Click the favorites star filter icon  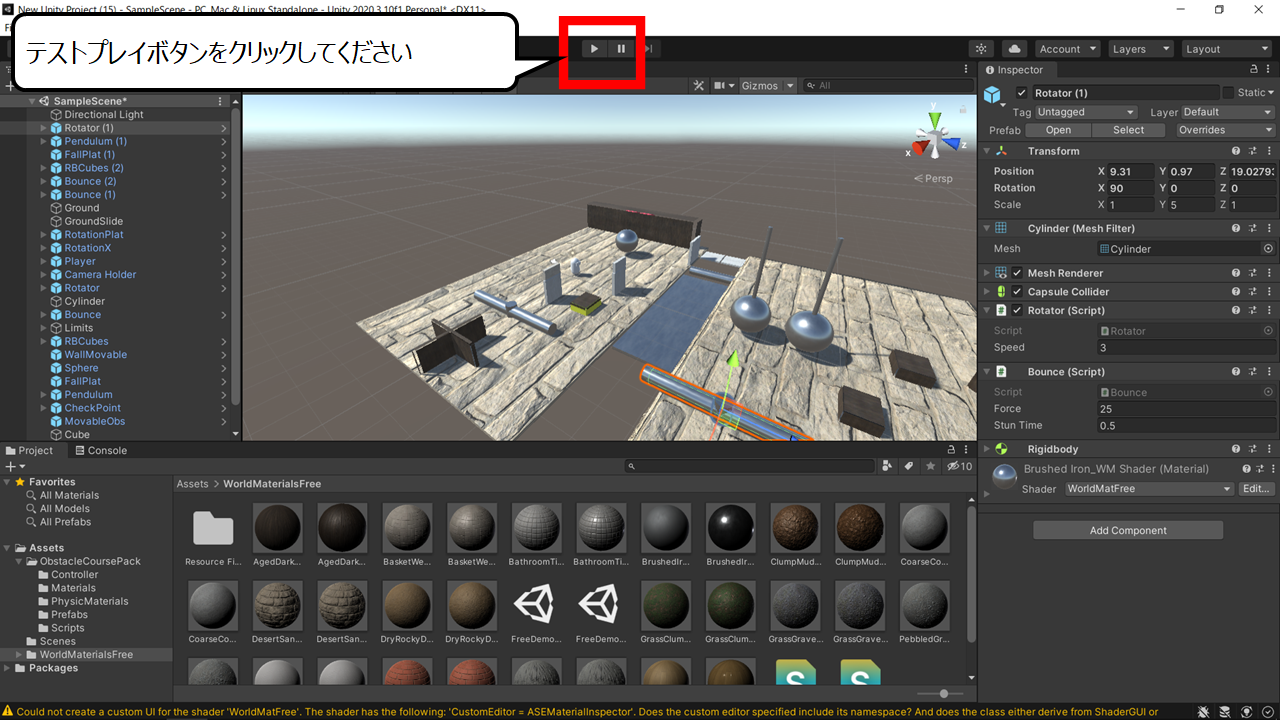[931, 466]
